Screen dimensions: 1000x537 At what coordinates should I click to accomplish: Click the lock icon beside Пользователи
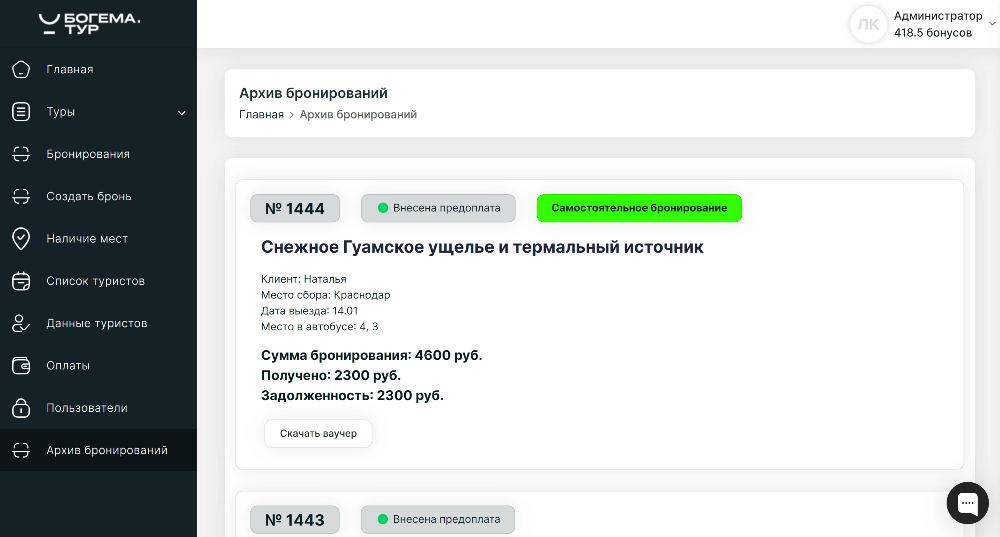pos(21,408)
